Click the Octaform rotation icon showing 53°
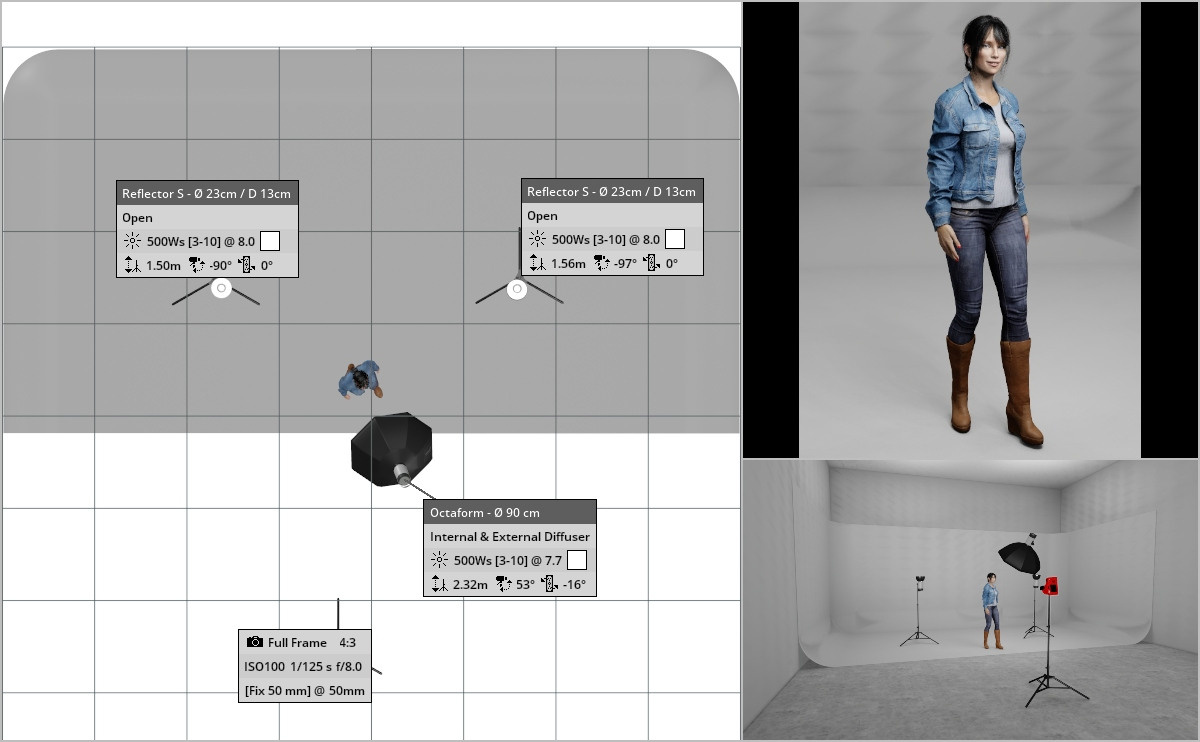The height and width of the screenshot is (742, 1200). click(504, 585)
